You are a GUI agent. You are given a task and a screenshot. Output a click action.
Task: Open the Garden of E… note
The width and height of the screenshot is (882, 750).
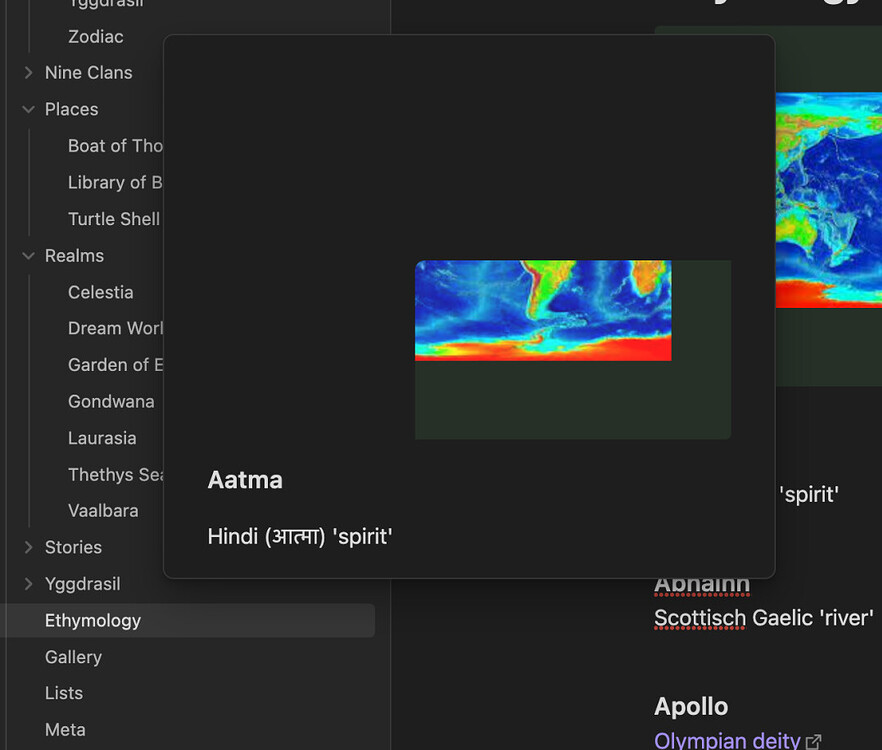pos(115,365)
